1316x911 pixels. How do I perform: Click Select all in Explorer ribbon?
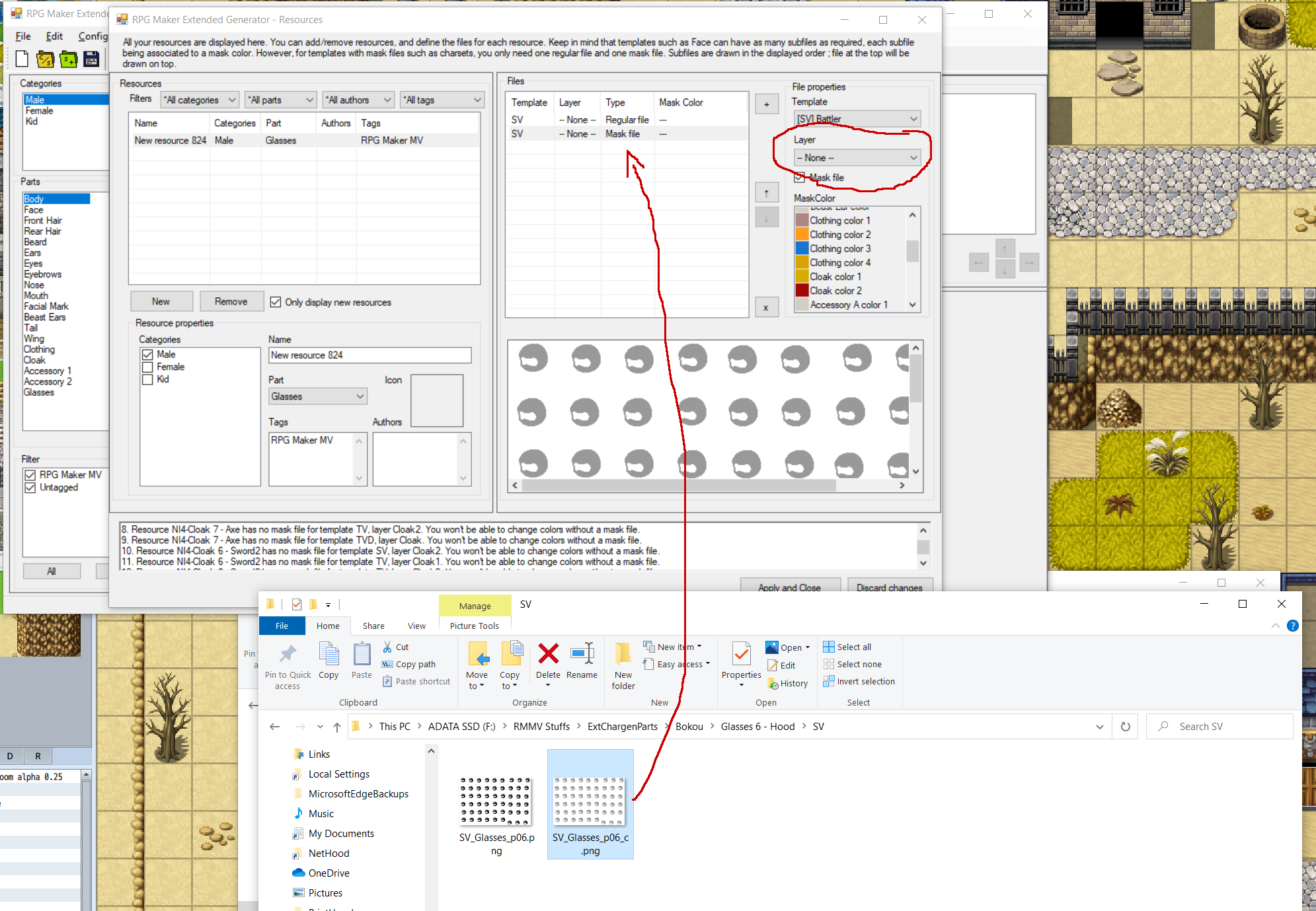click(x=847, y=647)
